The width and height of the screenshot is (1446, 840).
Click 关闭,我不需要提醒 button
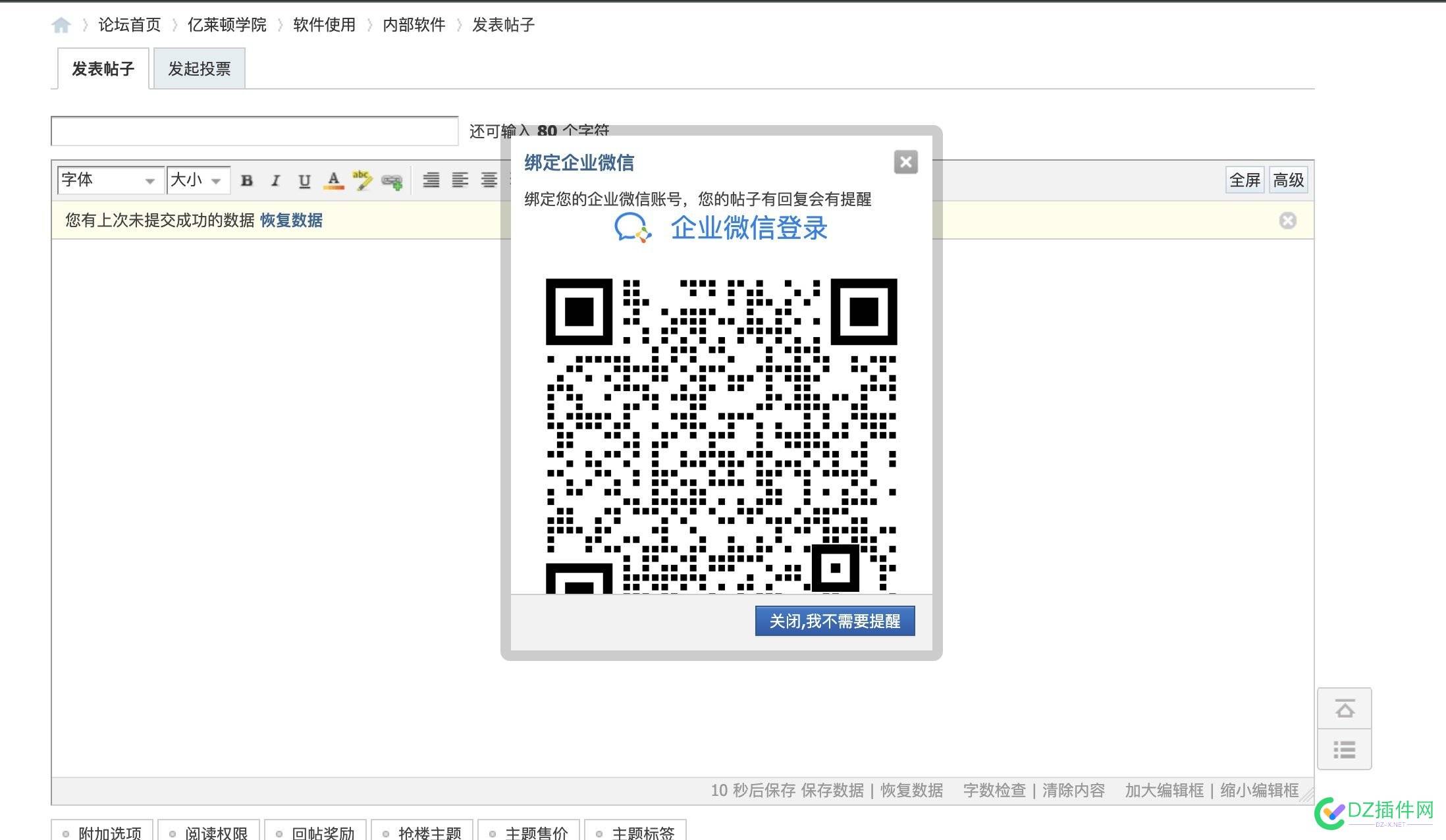click(835, 621)
